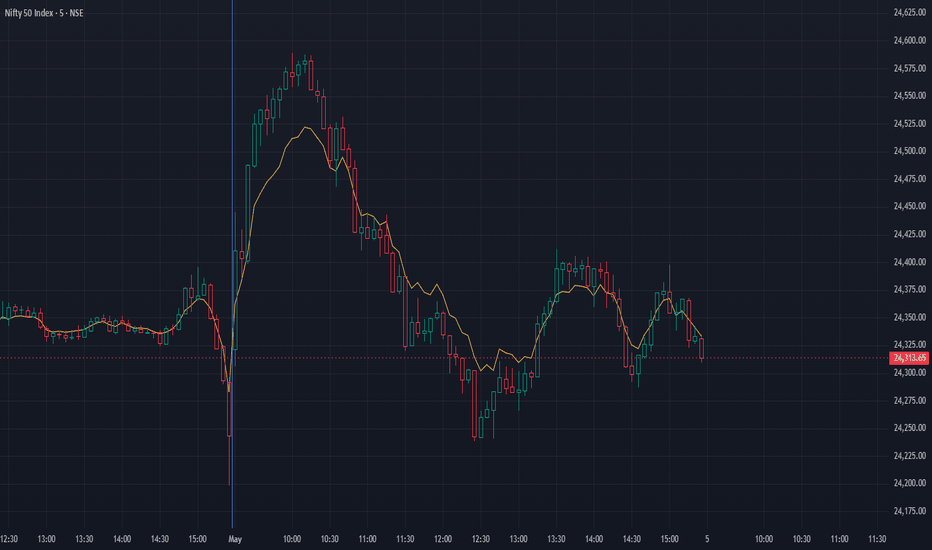This screenshot has width=932, height=550.
Task: Click the 12:00 time axis label
Action: tap(443, 539)
